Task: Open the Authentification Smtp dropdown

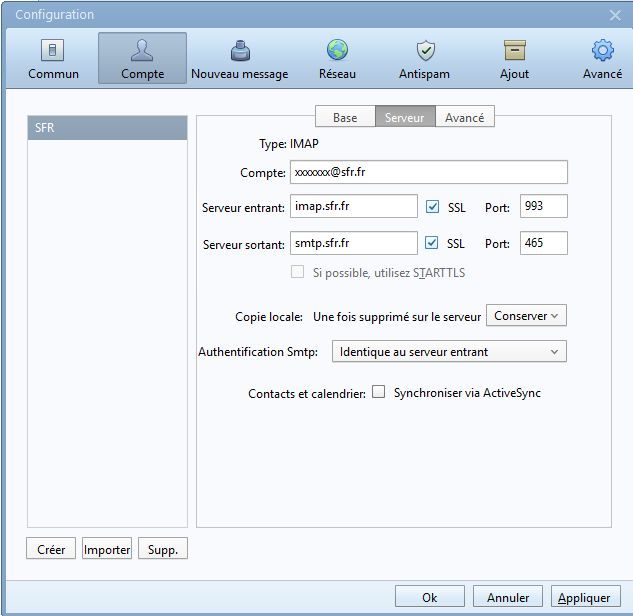Action: 449,352
